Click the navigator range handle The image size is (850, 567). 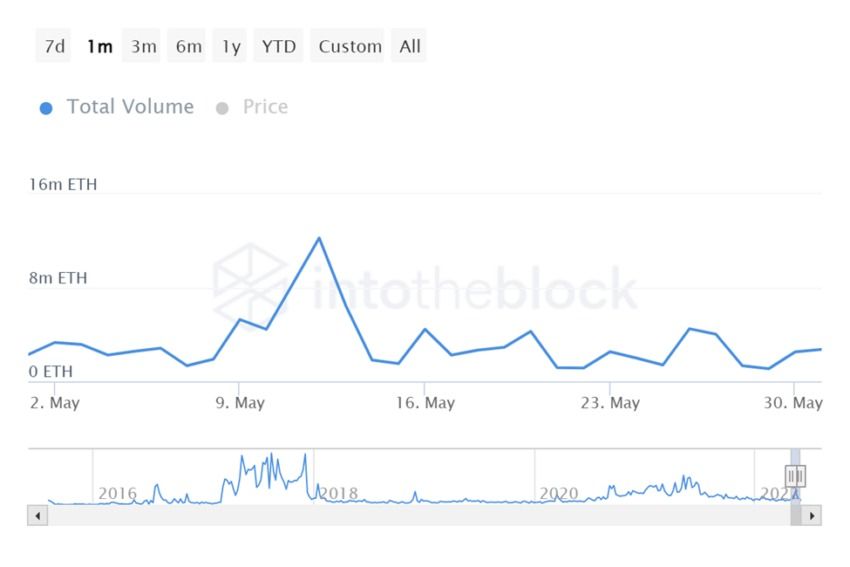(x=795, y=476)
